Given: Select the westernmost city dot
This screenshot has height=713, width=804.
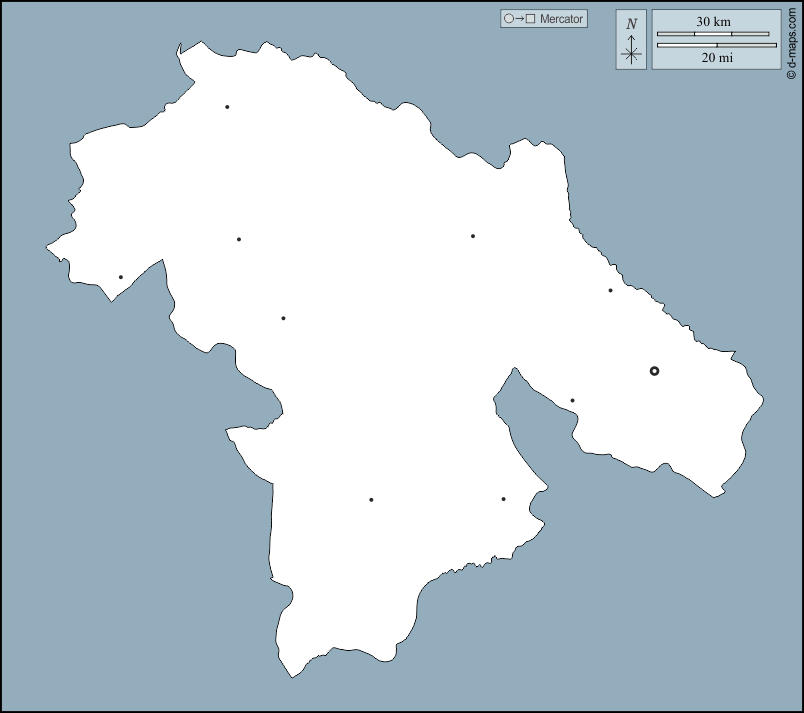Looking at the screenshot, I should (x=121, y=277).
